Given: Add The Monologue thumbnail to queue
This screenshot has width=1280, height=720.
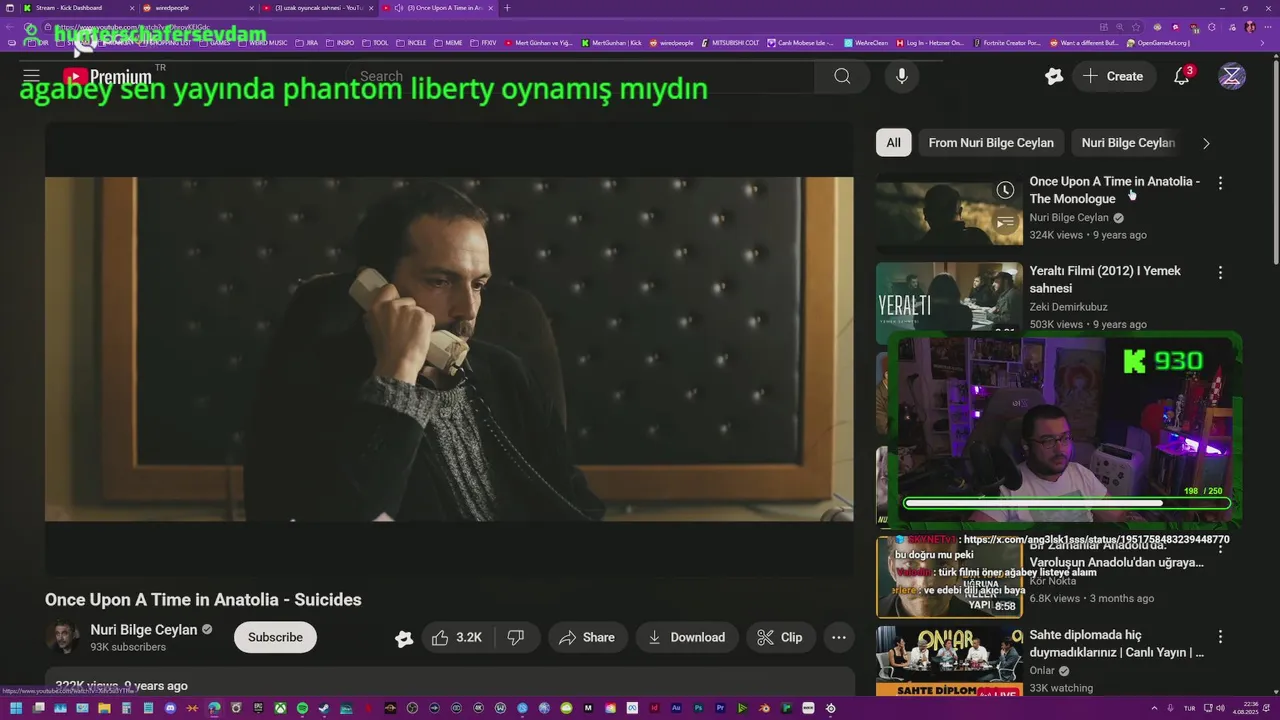Looking at the screenshot, I should click(x=1005, y=222).
